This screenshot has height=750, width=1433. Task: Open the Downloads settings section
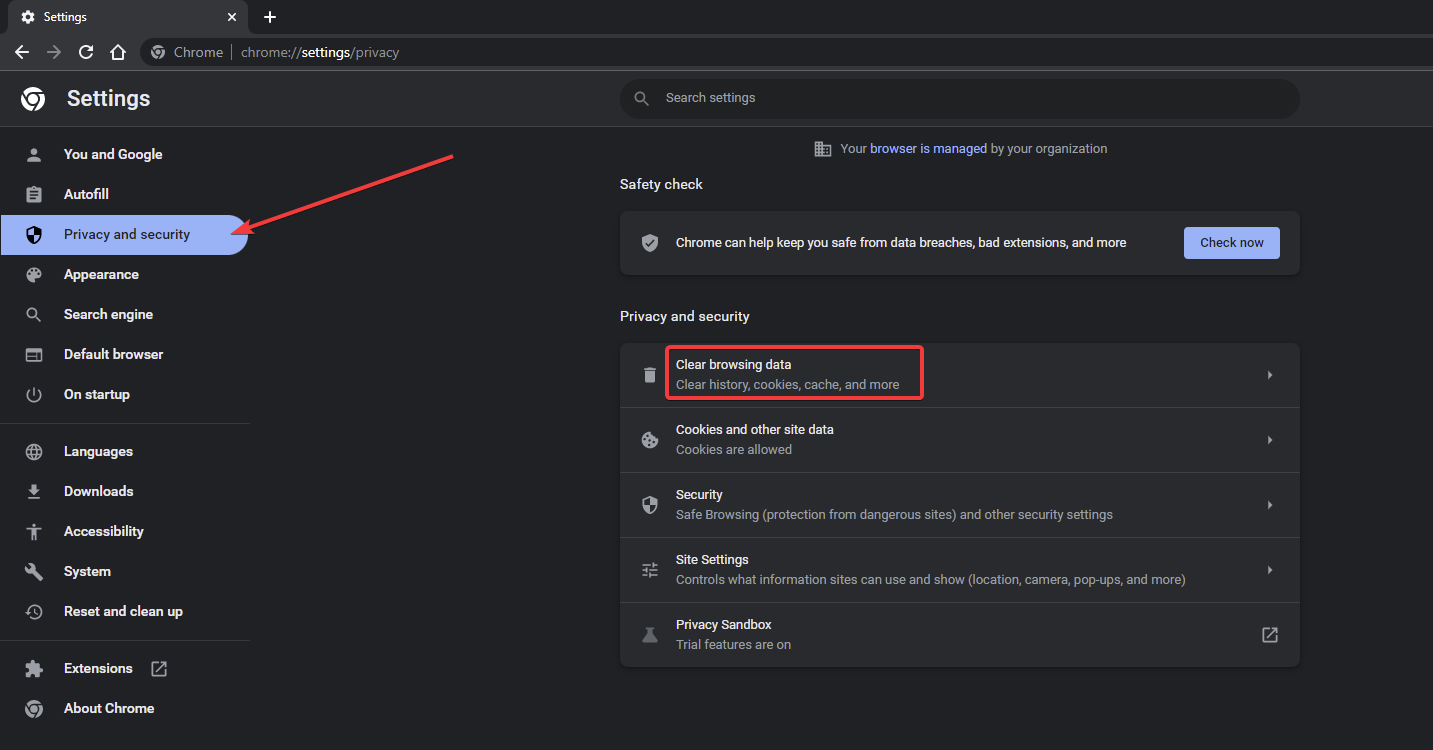[x=98, y=491]
